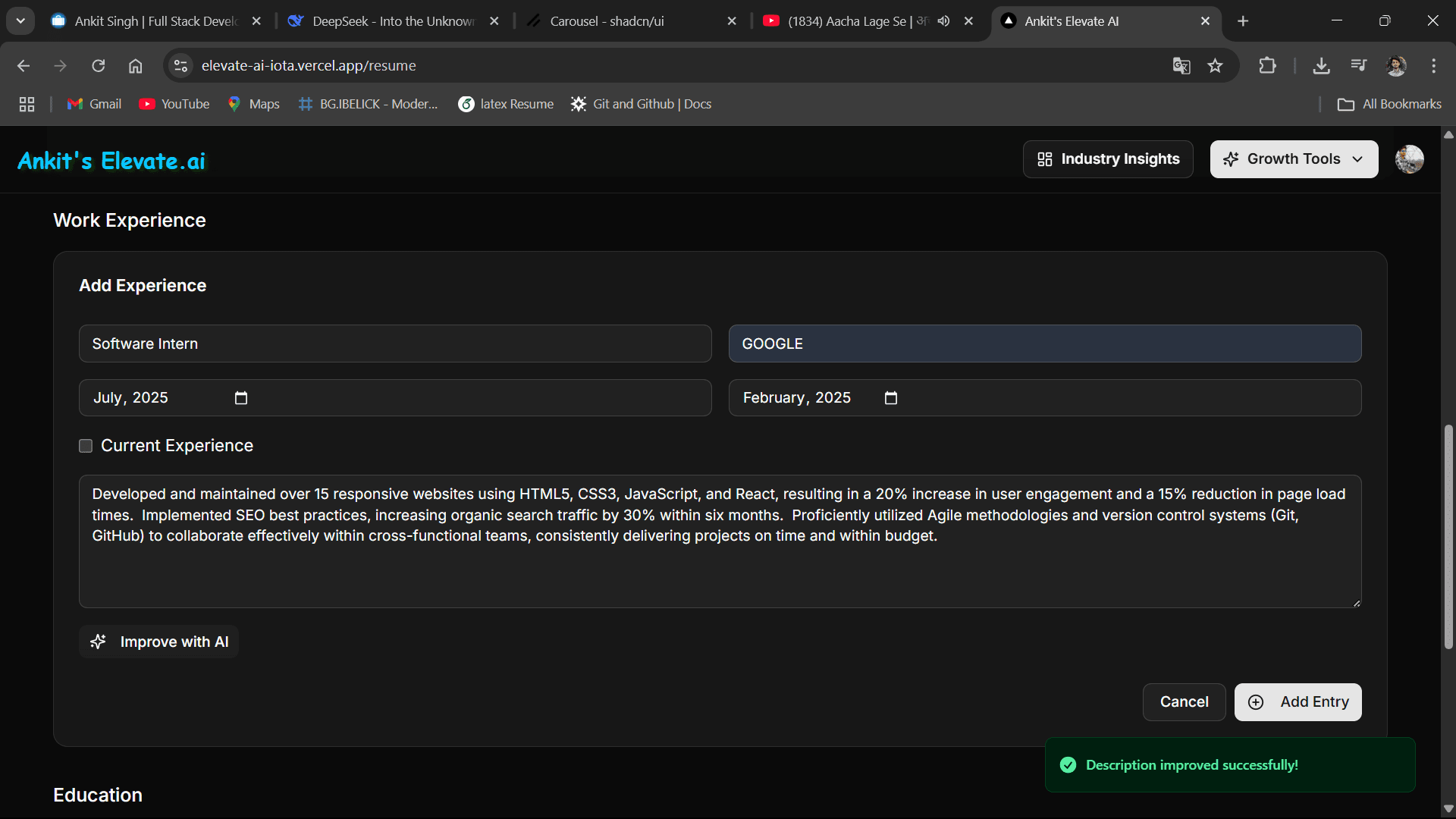This screenshot has width=1456, height=819.
Task: Cancel adding experience
Action: [1184, 702]
